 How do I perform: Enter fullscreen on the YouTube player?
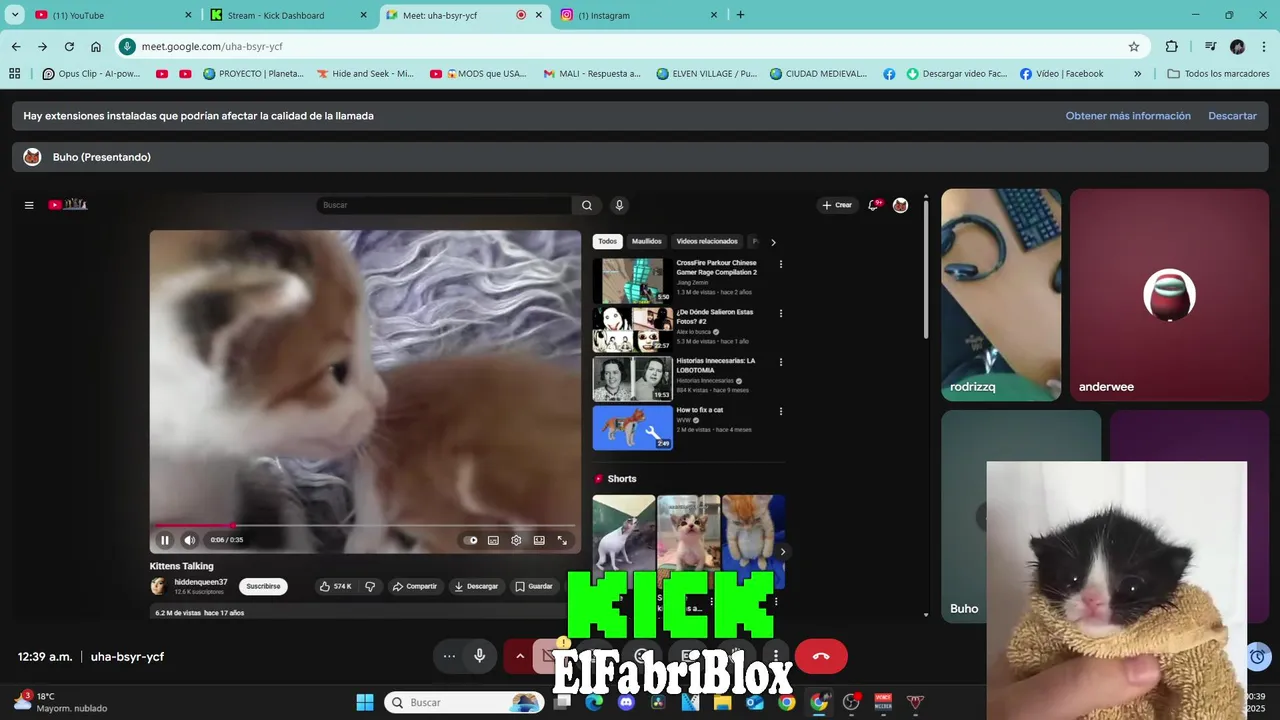[x=562, y=540]
